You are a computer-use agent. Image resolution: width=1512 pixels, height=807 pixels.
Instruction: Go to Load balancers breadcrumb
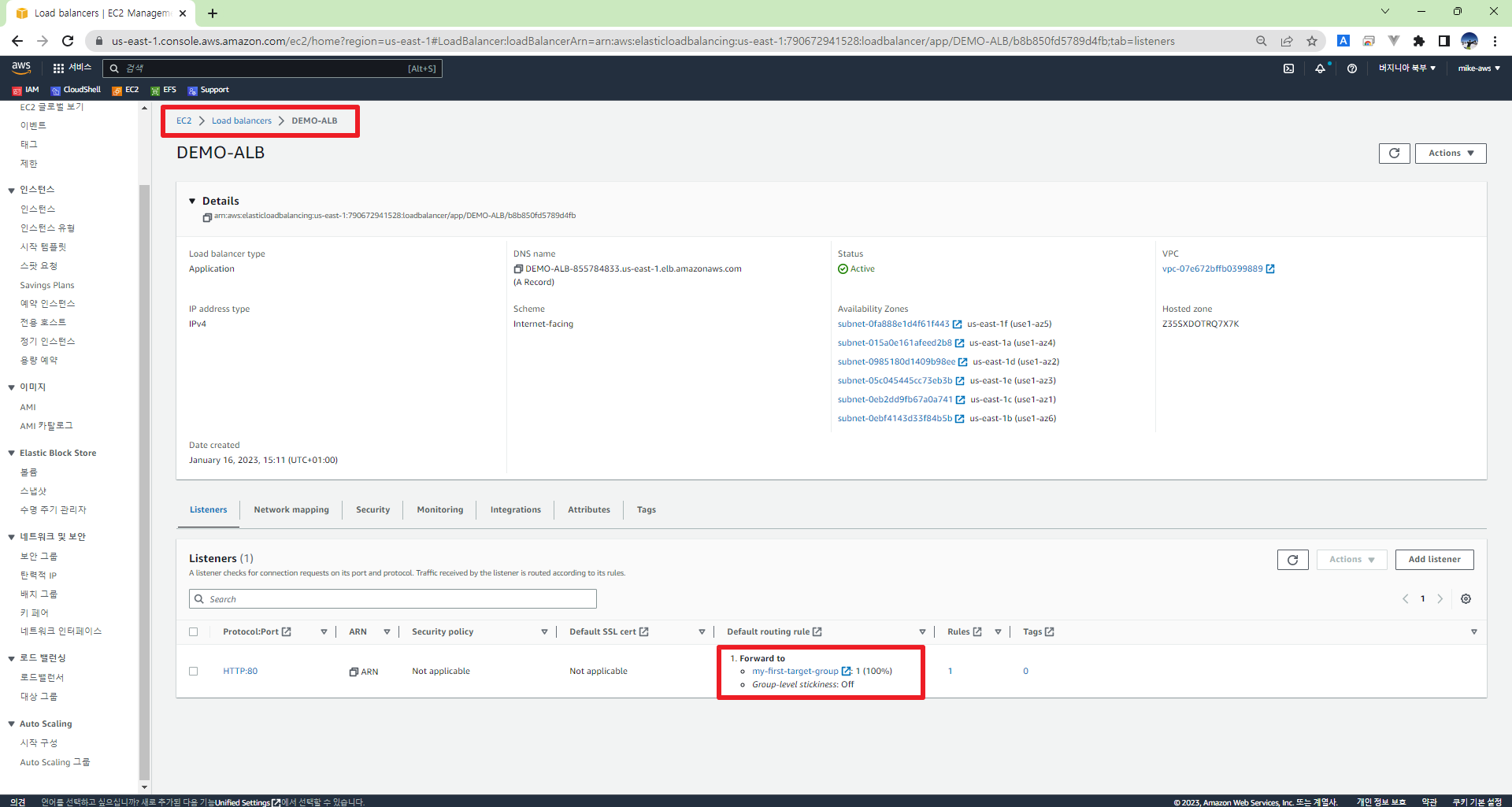point(242,121)
